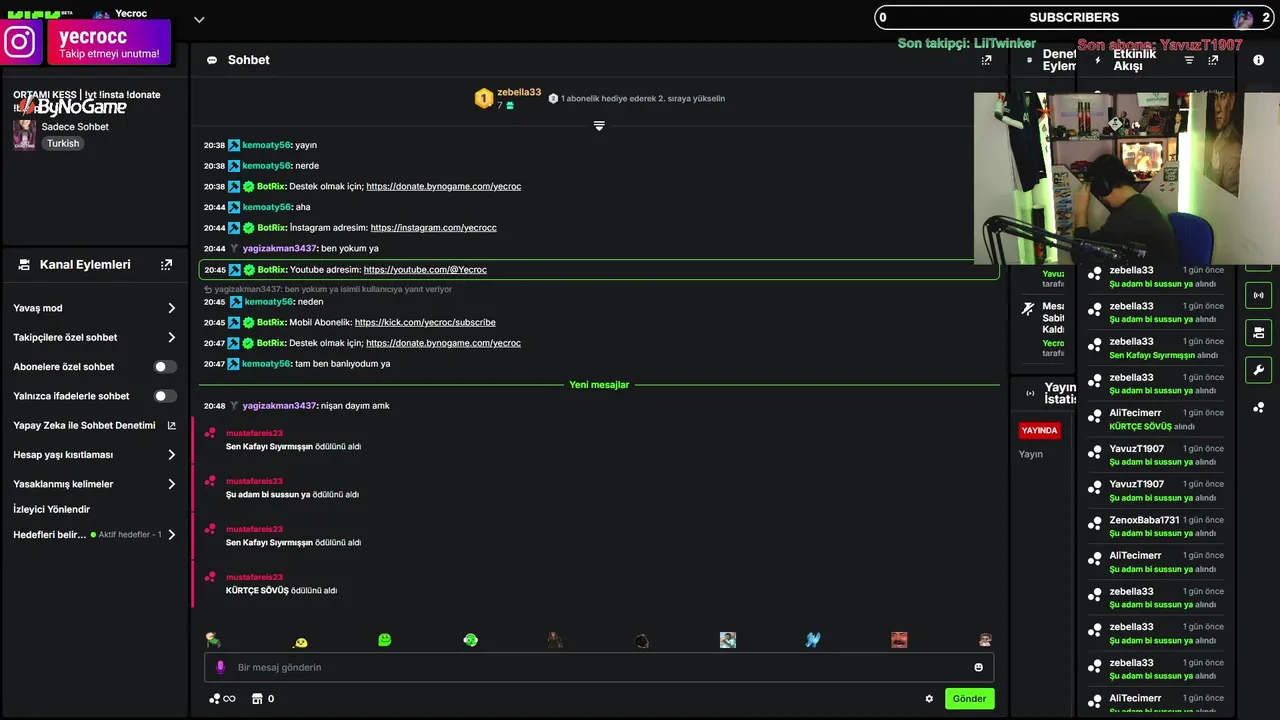The width and height of the screenshot is (1280, 720).
Task: Toggle Abonelere özel sohbet switch
Action: click(165, 367)
